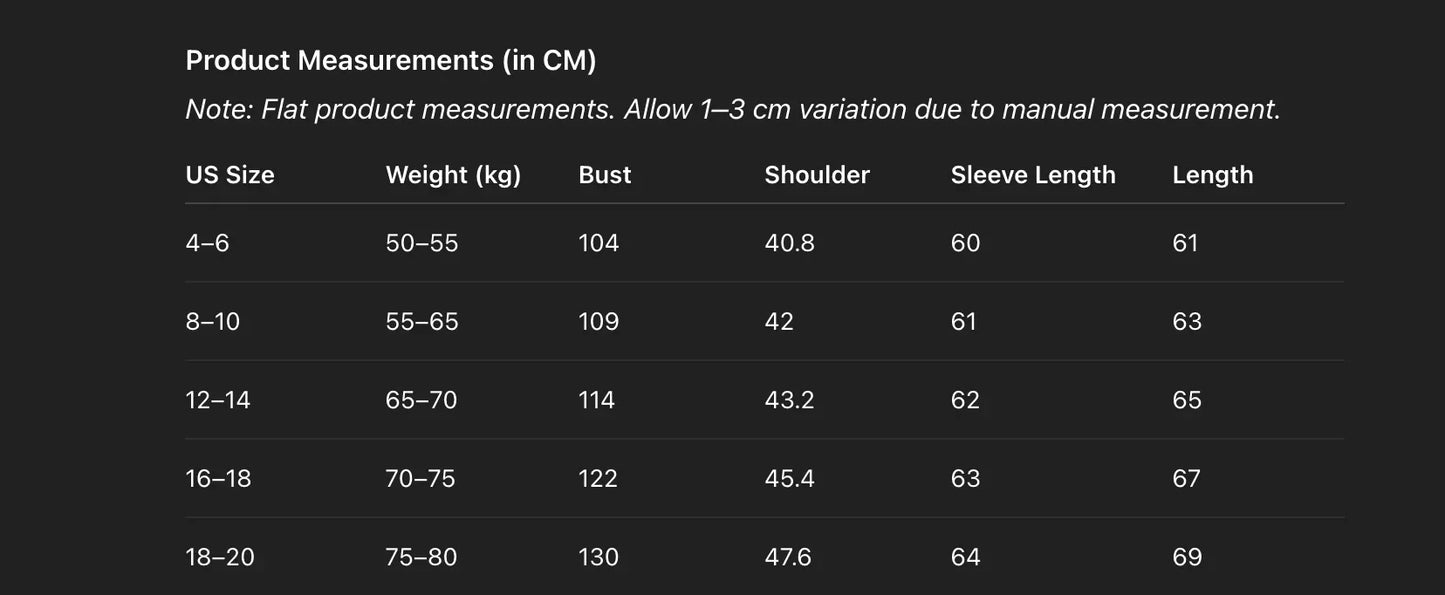Select the length value 69

tap(1187, 557)
